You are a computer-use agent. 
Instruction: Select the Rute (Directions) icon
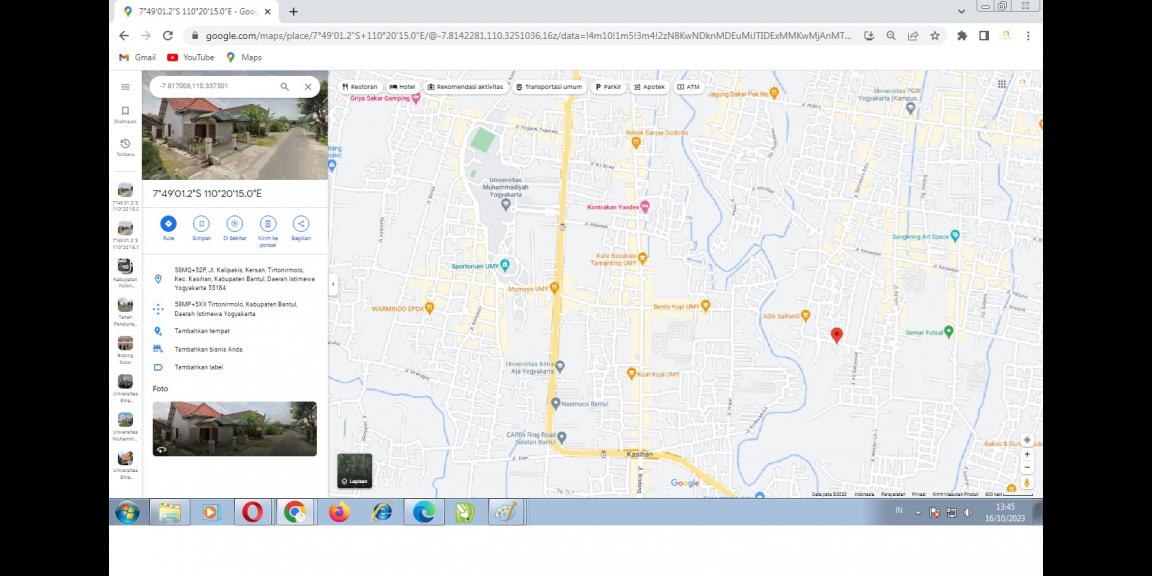[168, 225]
